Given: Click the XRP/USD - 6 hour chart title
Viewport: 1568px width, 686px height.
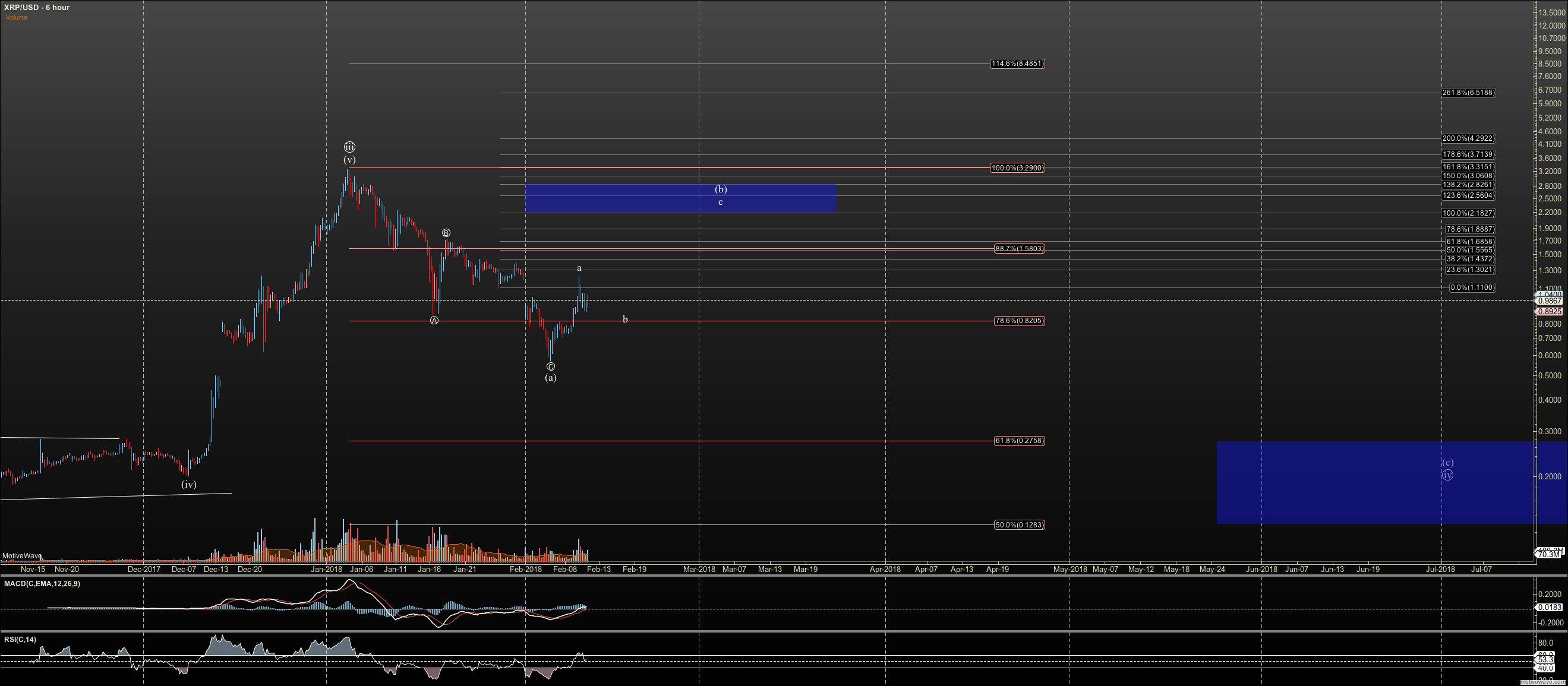Looking at the screenshot, I should coord(36,7).
